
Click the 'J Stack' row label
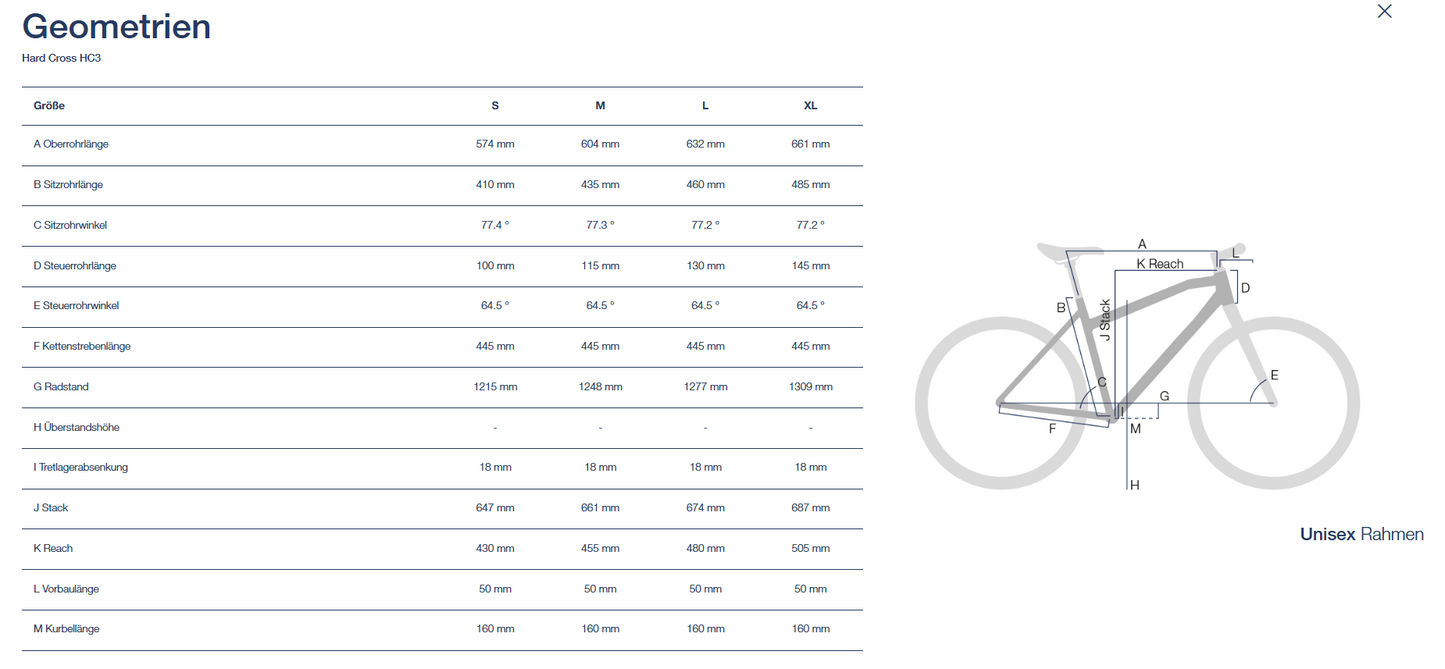point(51,508)
